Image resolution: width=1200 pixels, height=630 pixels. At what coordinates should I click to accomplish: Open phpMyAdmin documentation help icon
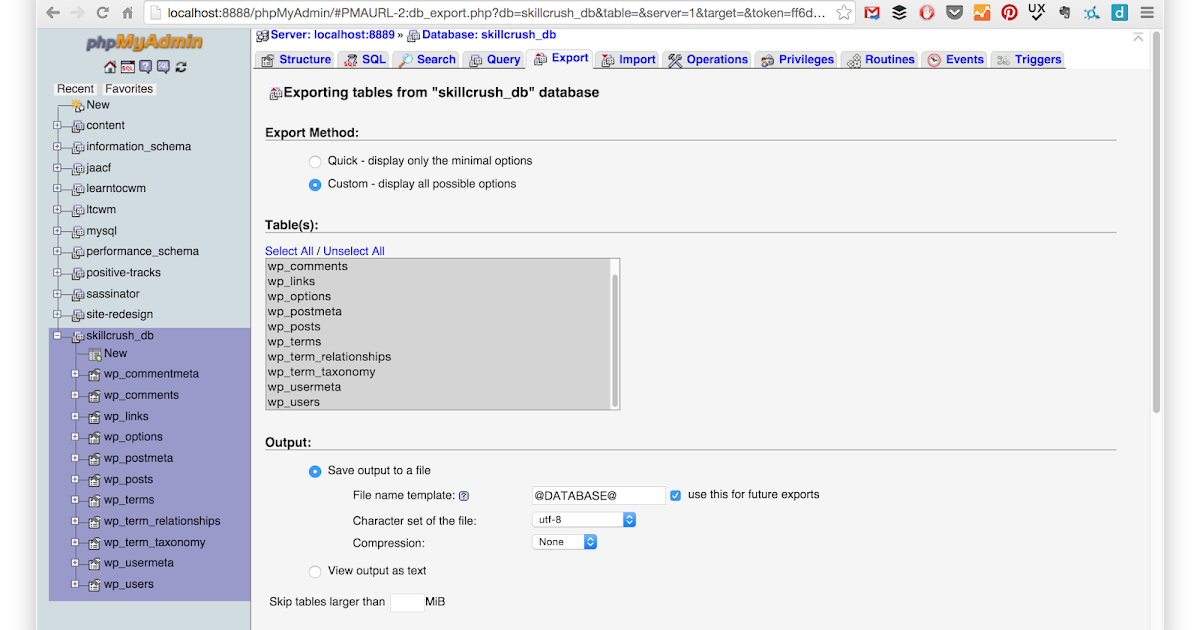click(x=146, y=66)
